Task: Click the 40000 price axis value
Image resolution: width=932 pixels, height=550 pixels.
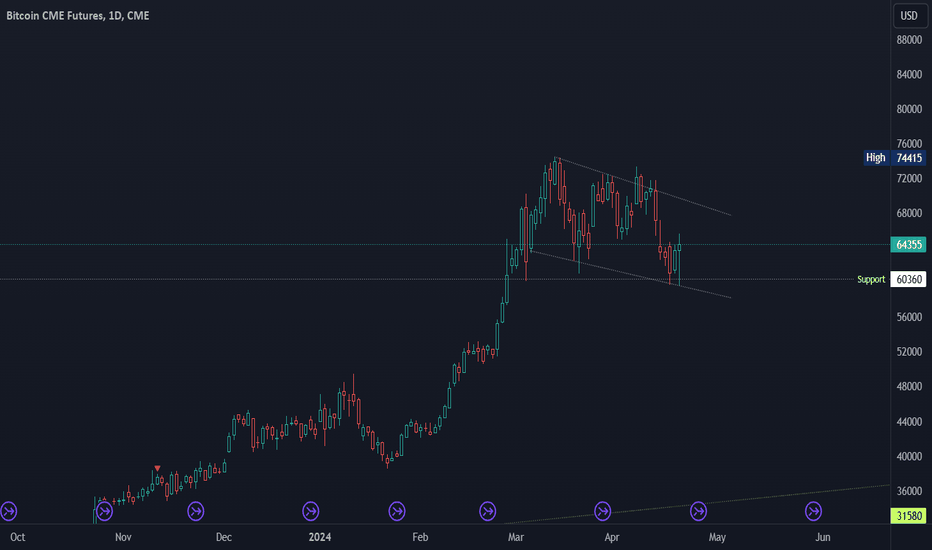Action: (909, 457)
